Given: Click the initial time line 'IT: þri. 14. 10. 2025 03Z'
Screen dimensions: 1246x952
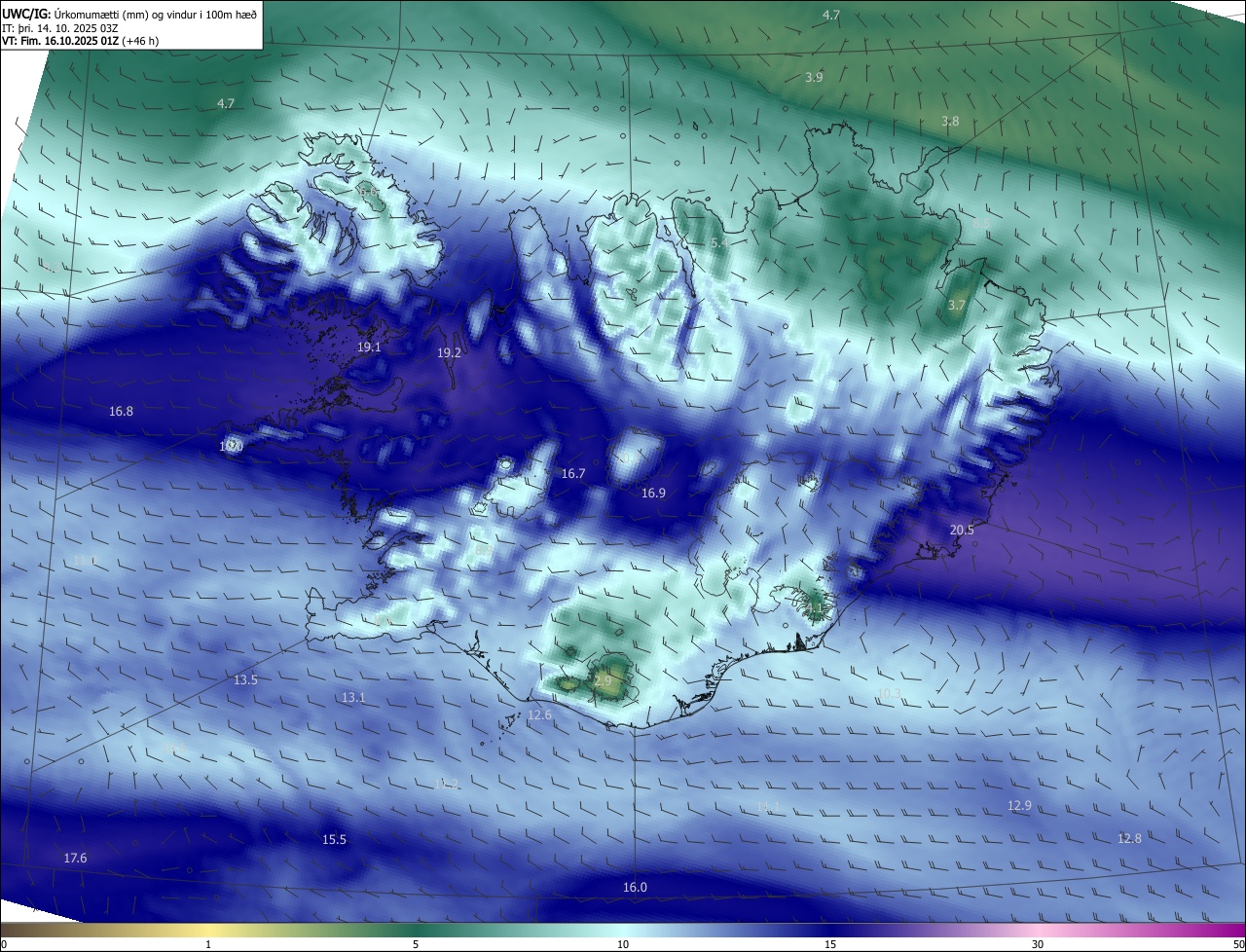Looking at the screenshot, I should pyautogui.click(x=61, y=28).
